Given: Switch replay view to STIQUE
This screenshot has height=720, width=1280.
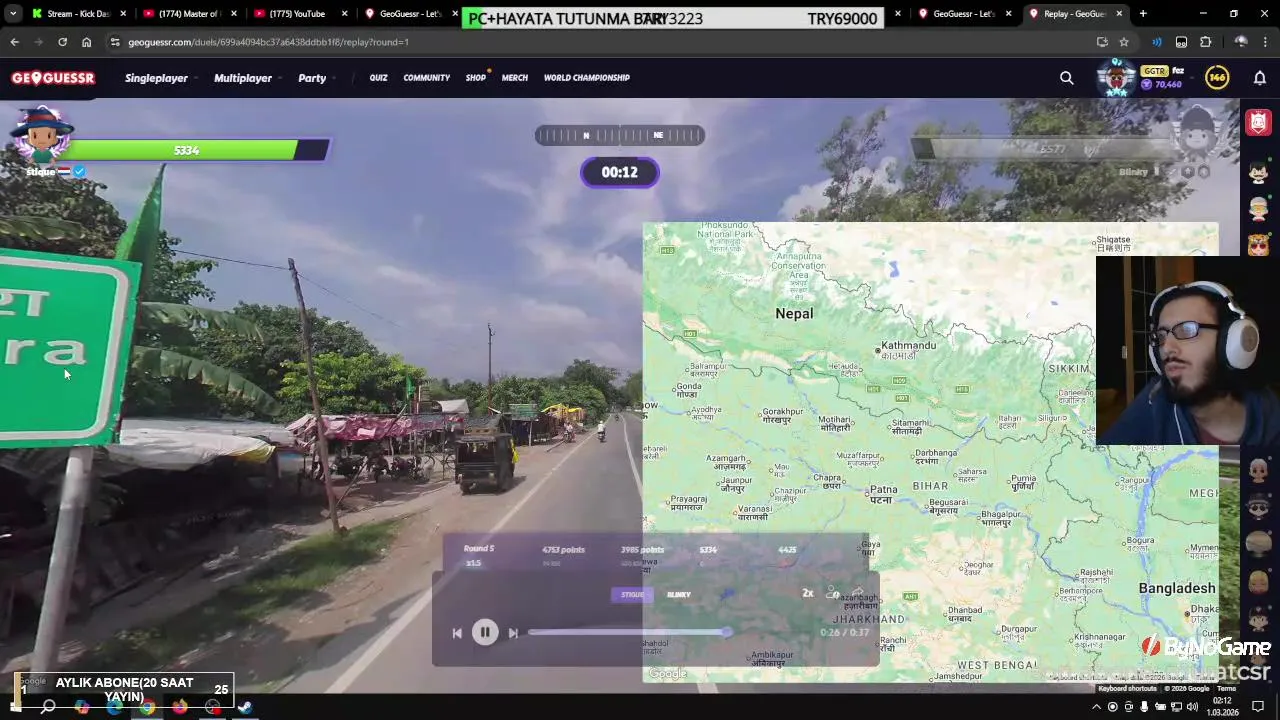Looking at the screenshot, I should coord(633,595).
